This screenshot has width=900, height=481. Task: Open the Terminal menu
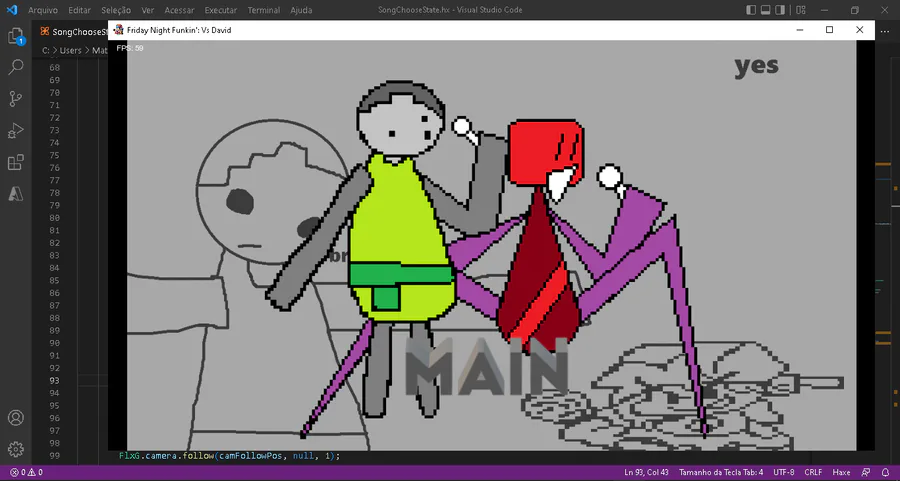pyautogui.click(x=263, y=10)
